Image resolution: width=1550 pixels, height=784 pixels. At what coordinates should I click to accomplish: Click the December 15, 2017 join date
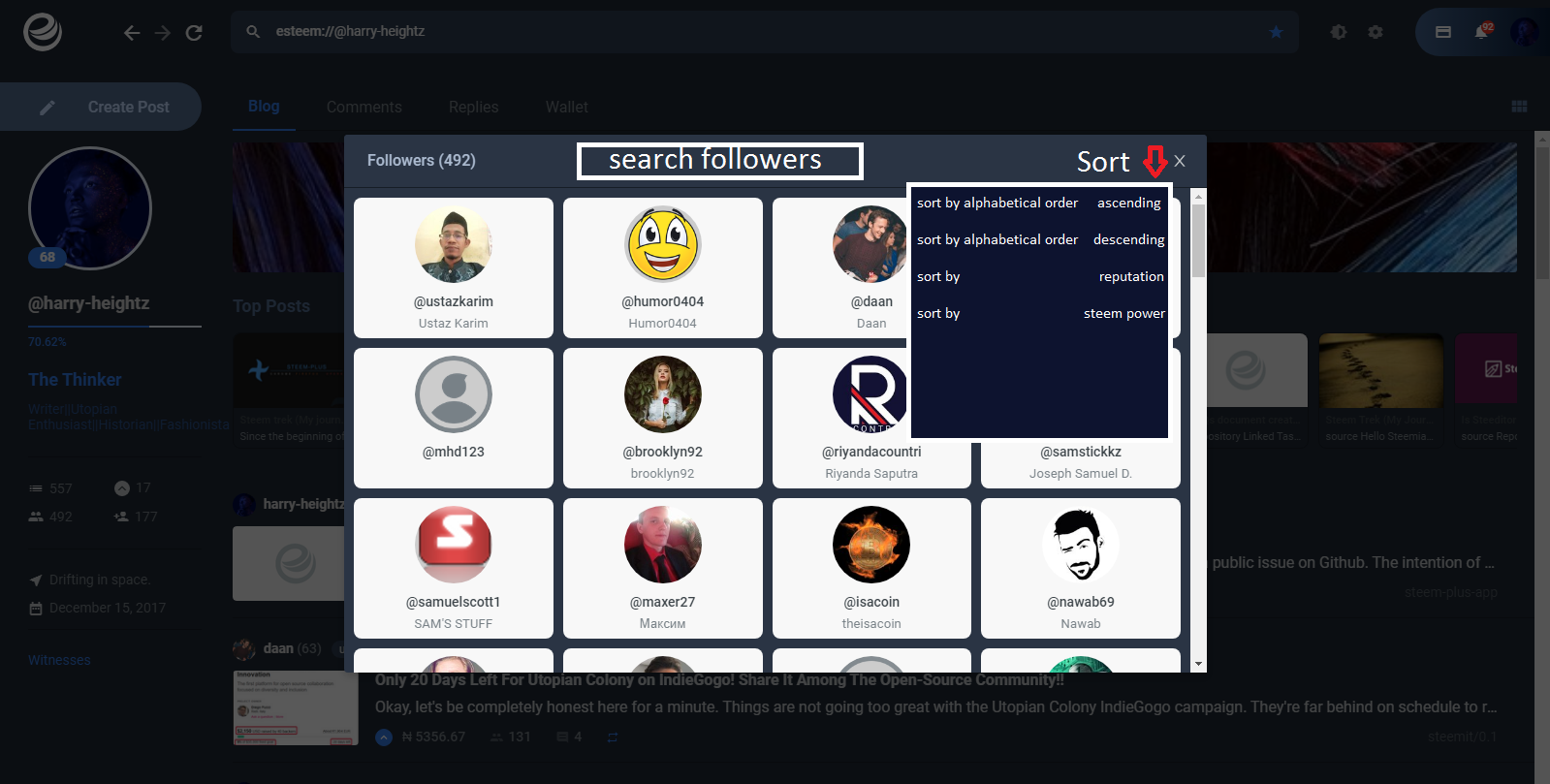tap(108, 608)
